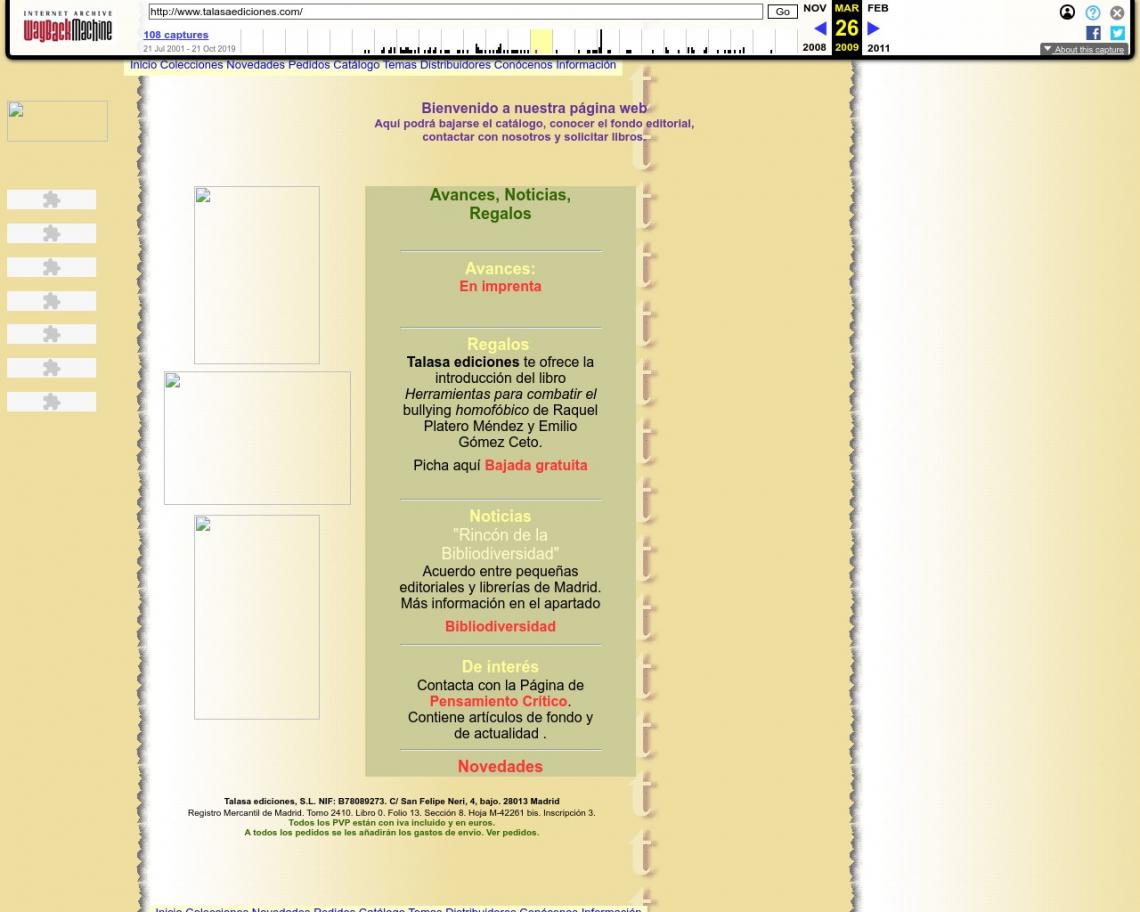Go to previous capture with left arrow
Viewport: 1140px width, 912px height.
820,28
